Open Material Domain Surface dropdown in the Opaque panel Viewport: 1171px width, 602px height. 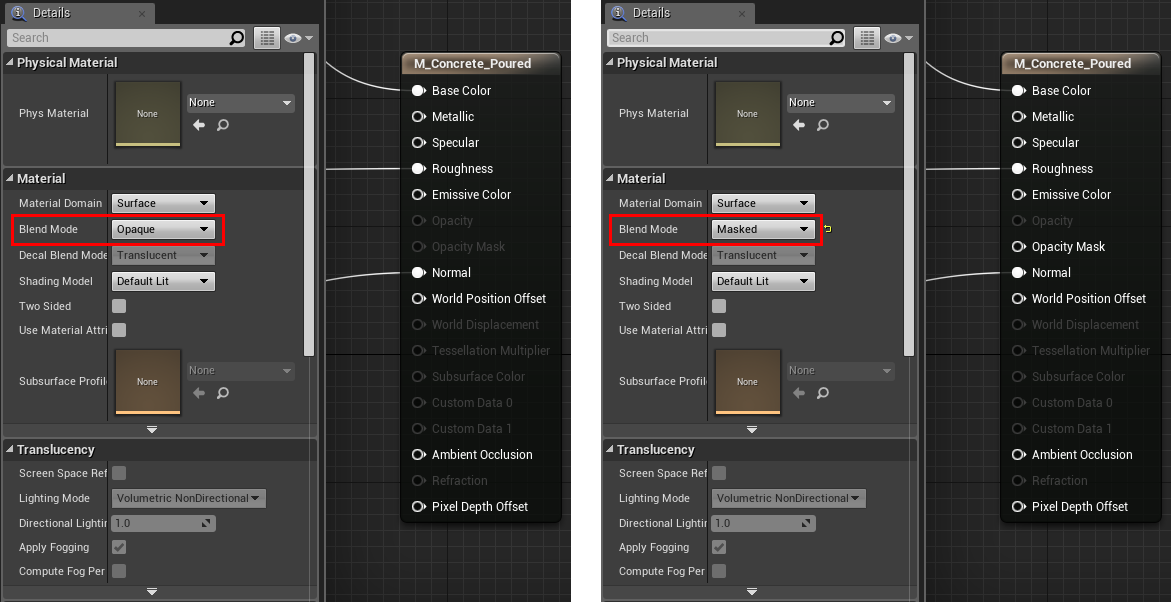(164, 203)
